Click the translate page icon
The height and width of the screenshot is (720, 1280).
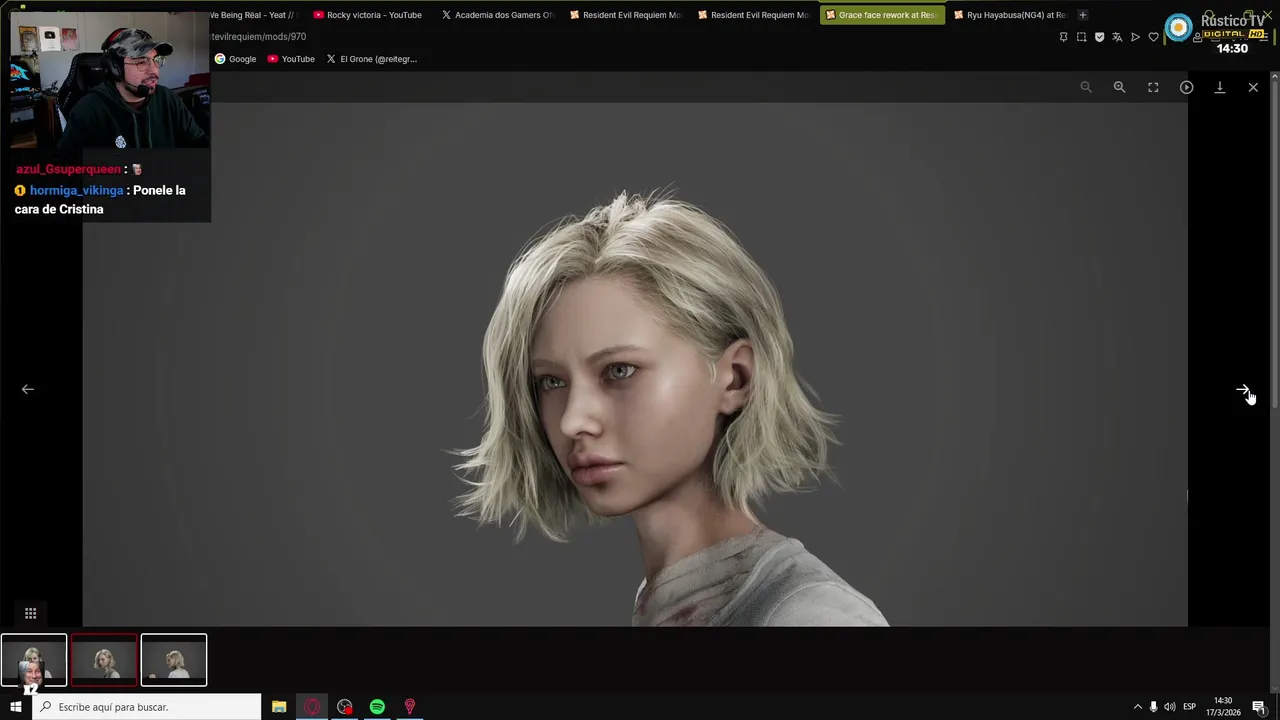pyautogui.click(x=1117, y=37)
